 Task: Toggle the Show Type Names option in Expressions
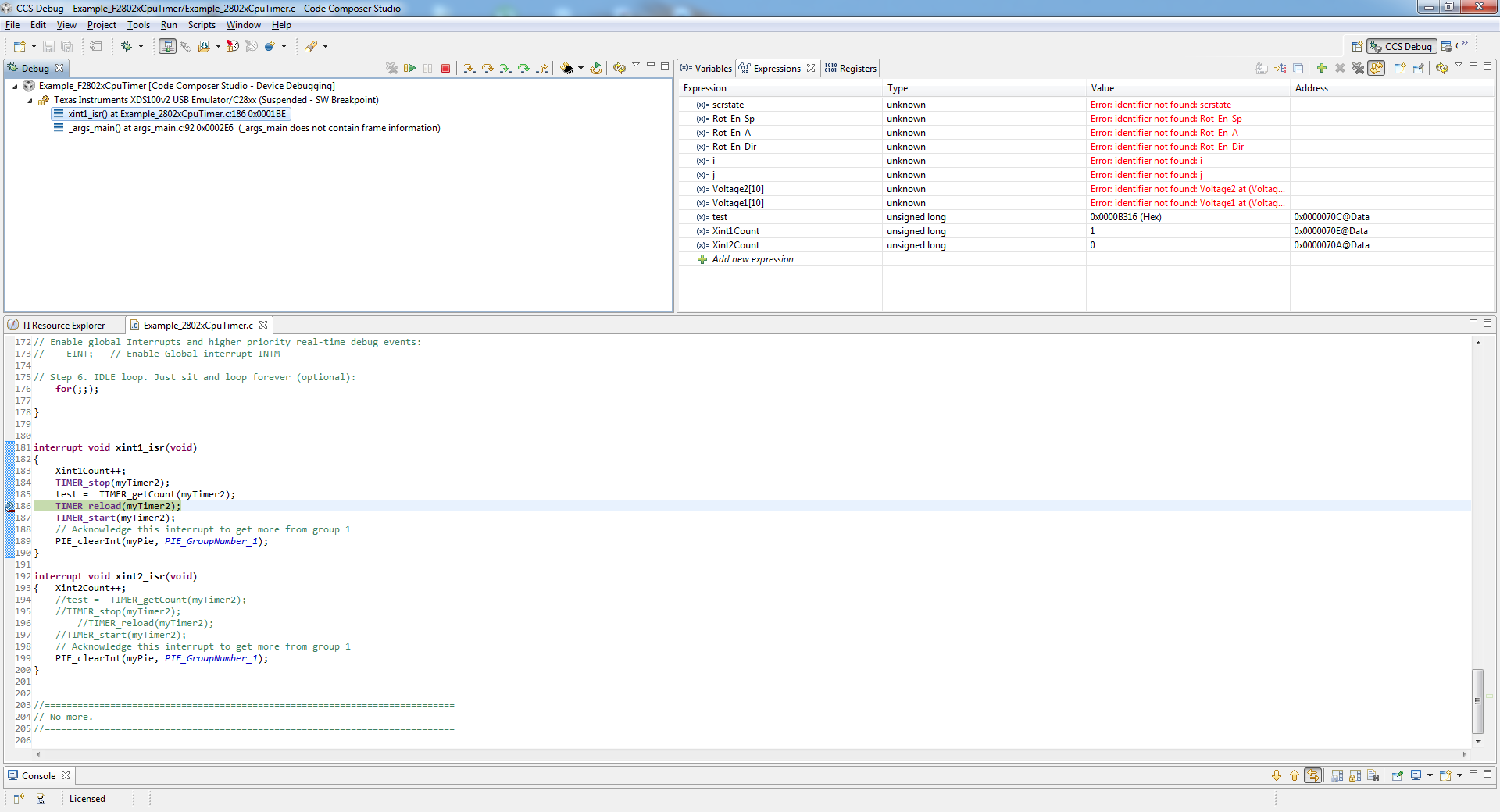tap(1280, 68)
